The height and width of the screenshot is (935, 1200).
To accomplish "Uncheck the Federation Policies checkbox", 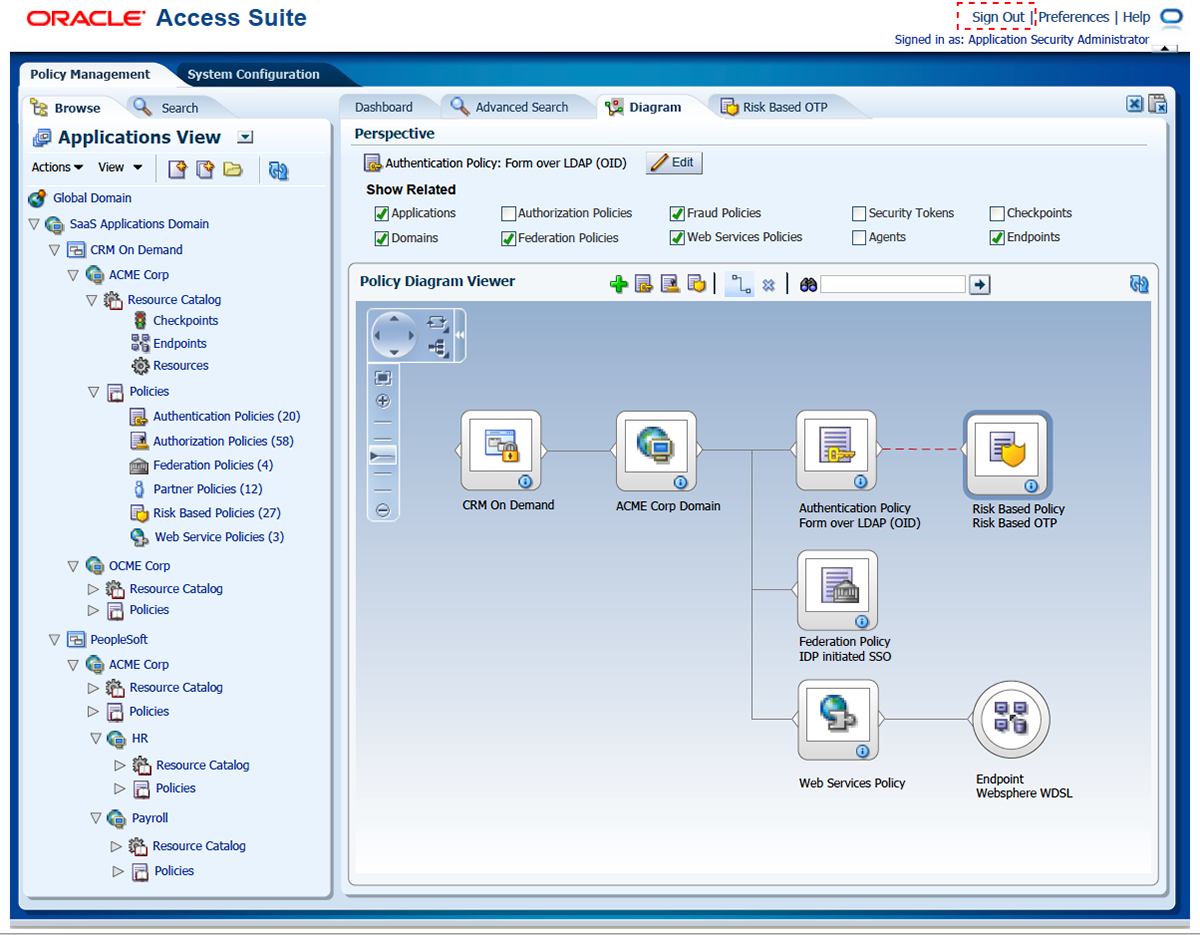I will pyautogui.click(x=508, y=238).
